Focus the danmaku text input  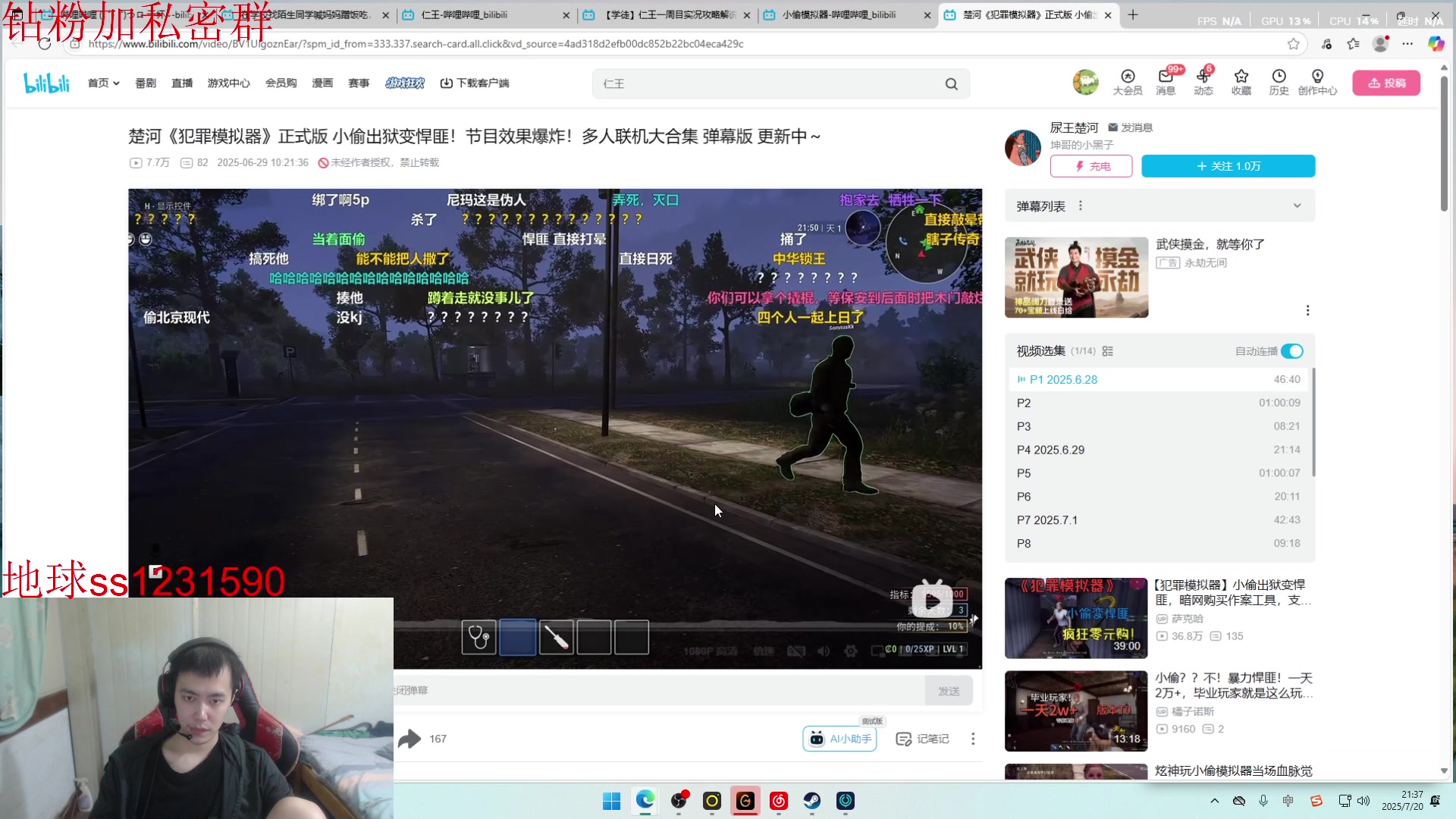(x=658, y=691)
